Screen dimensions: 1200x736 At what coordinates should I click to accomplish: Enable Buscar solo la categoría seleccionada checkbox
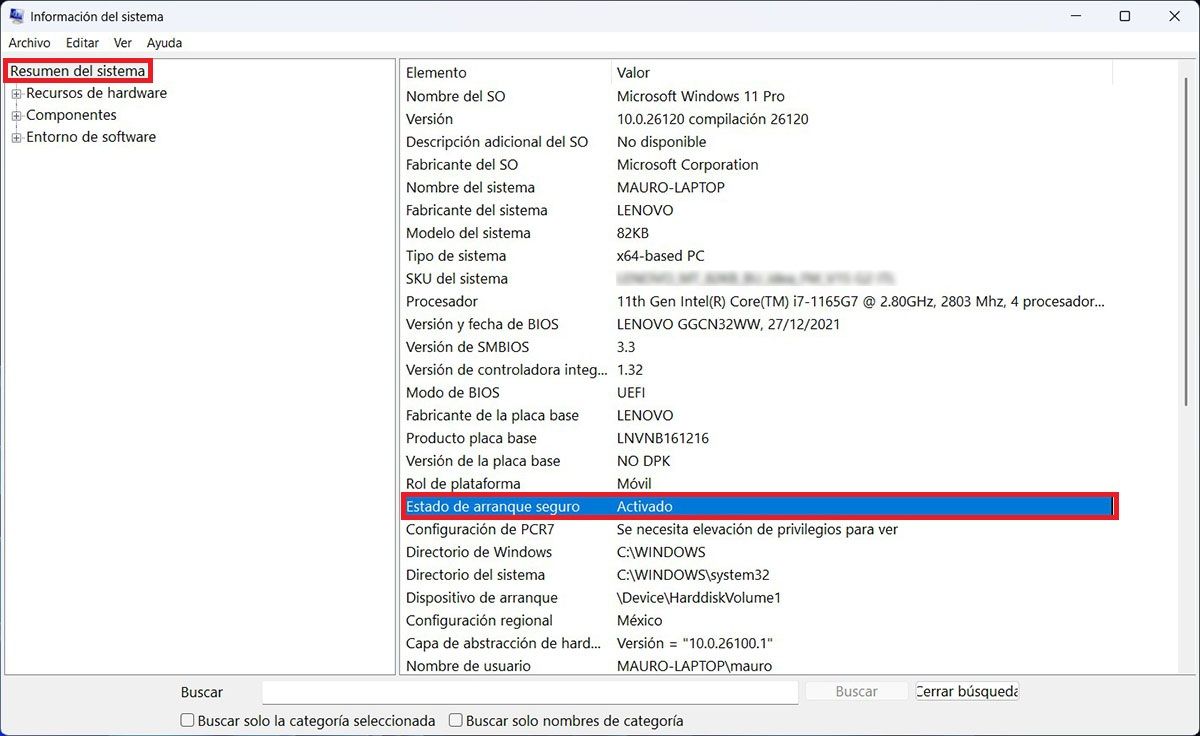tap(187, 720)
